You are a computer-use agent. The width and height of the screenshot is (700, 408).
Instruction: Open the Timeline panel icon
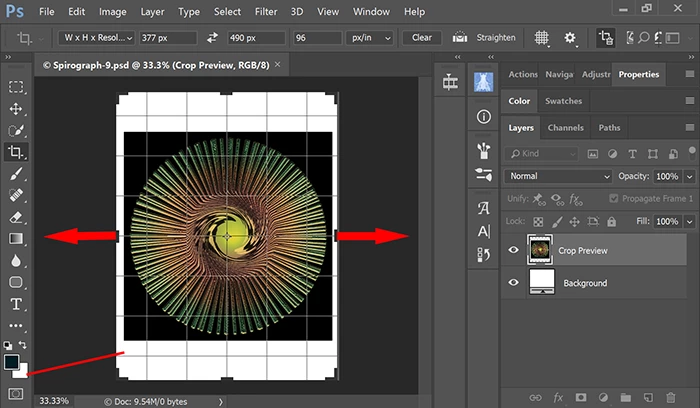[x=450, y=82]
